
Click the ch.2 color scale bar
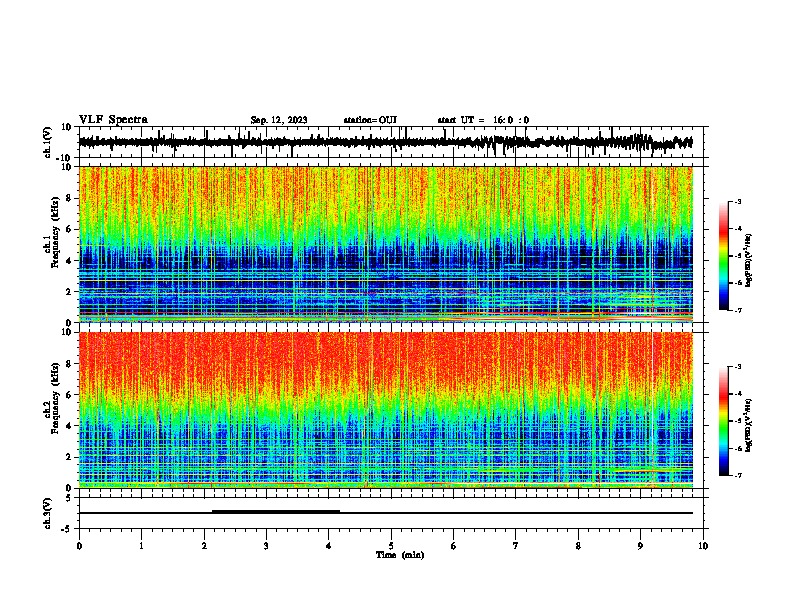point(724,421)
